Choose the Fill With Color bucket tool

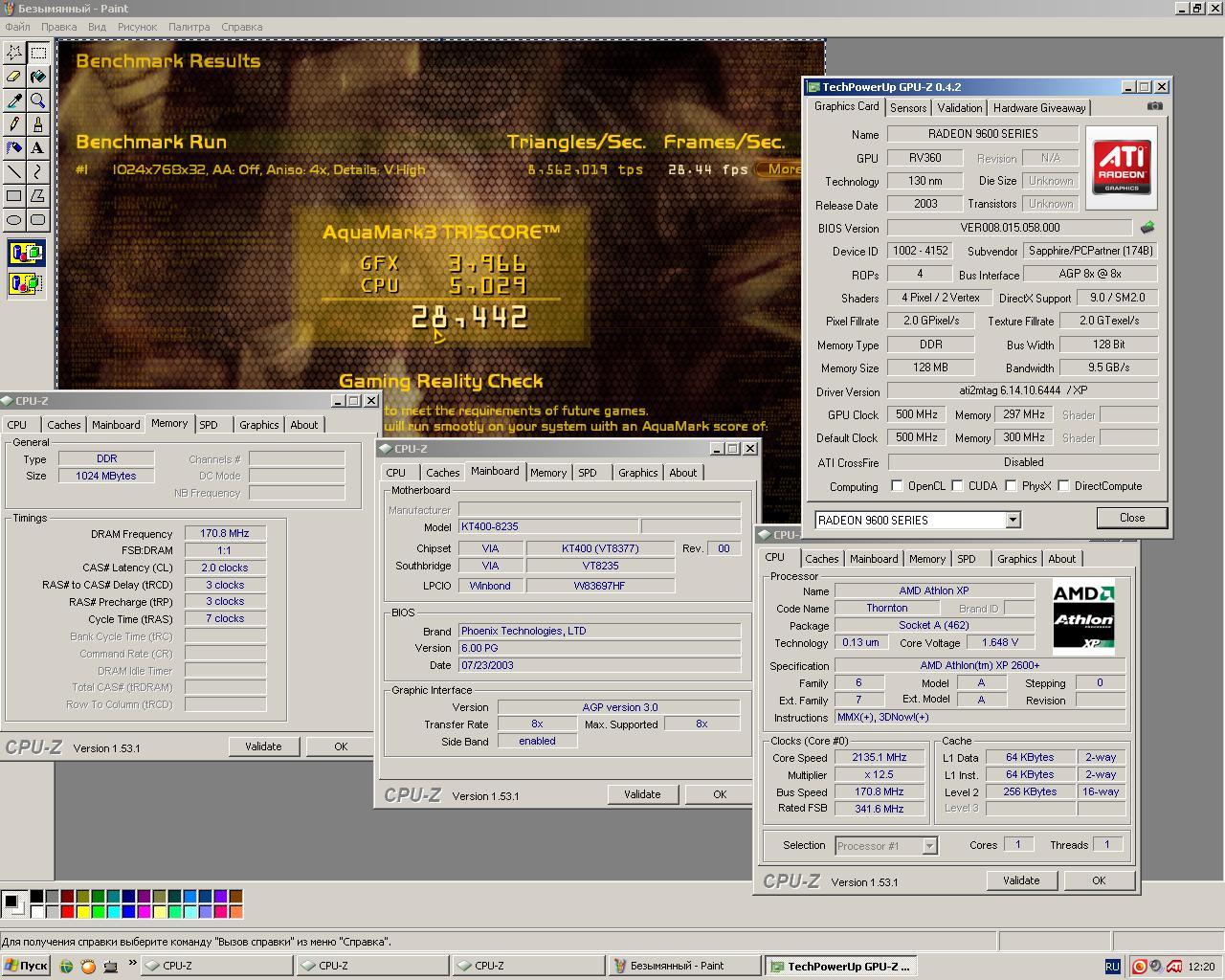38,77
